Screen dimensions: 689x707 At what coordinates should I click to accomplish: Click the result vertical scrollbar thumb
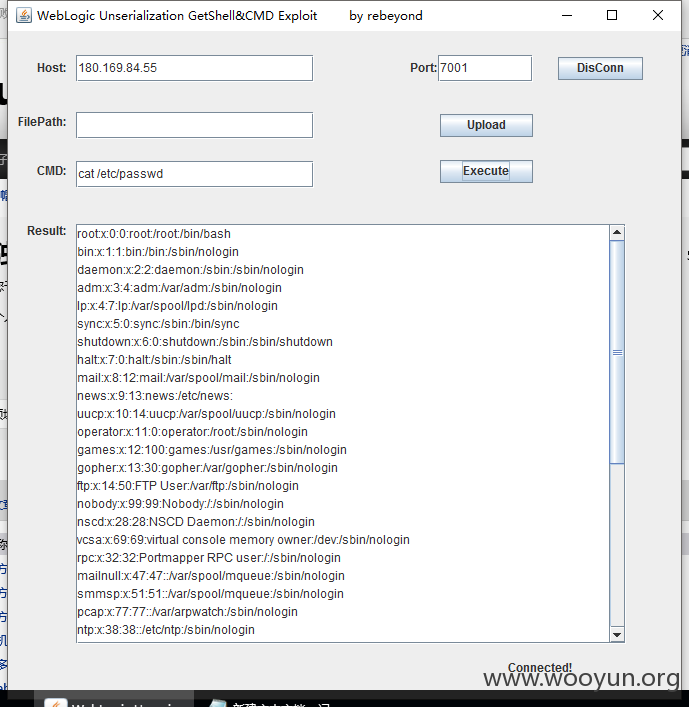pos(616,352)
